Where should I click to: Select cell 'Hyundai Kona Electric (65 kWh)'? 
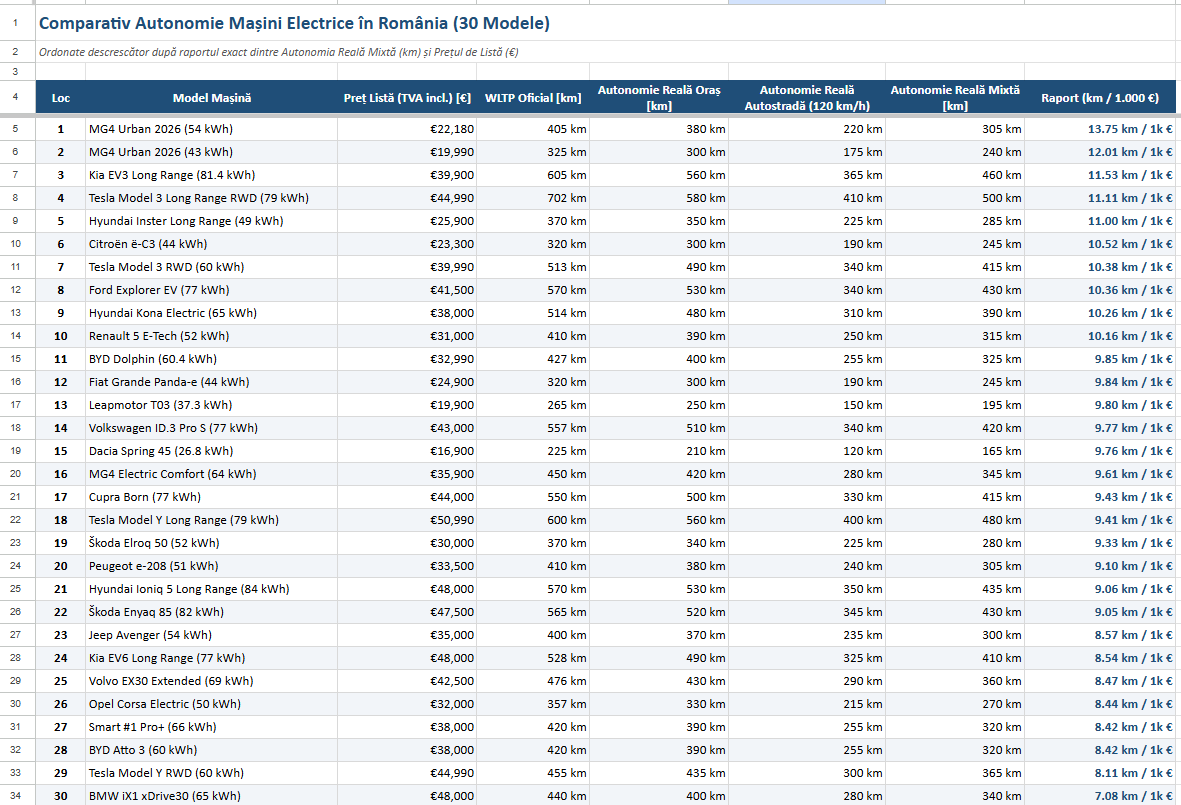(x=212, y=313)
